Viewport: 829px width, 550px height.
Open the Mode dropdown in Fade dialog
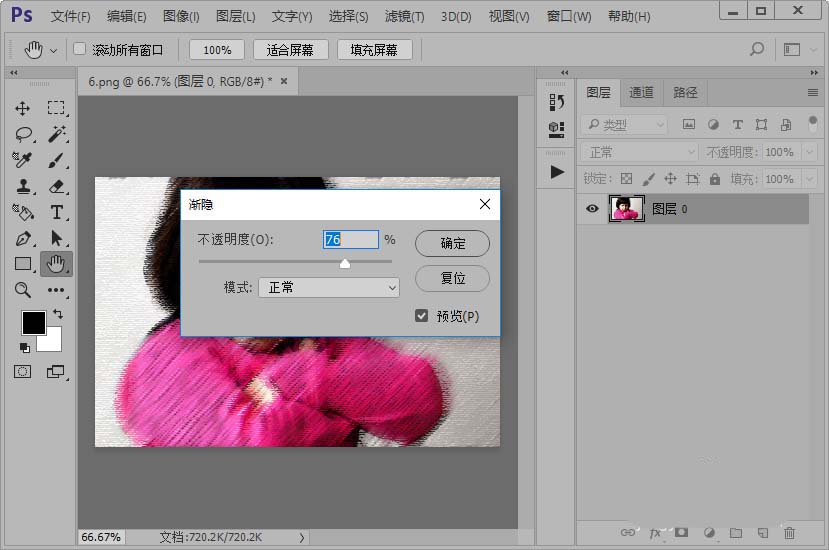[328, 287]
